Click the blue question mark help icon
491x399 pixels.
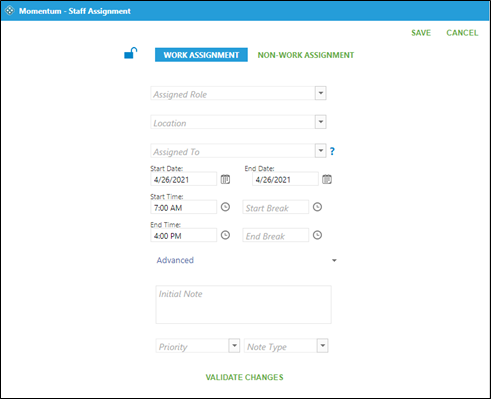[332, 151]
